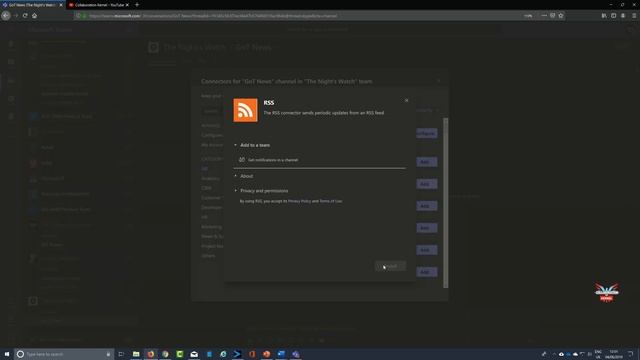Open the Office app from the taskbar

coord(252,354)
